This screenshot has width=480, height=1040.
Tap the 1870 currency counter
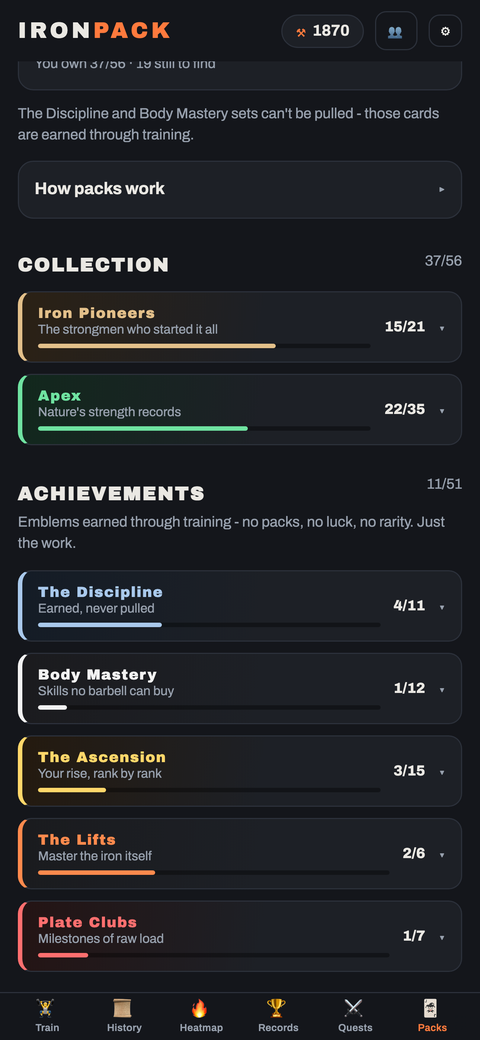click(x=323, y=31)
